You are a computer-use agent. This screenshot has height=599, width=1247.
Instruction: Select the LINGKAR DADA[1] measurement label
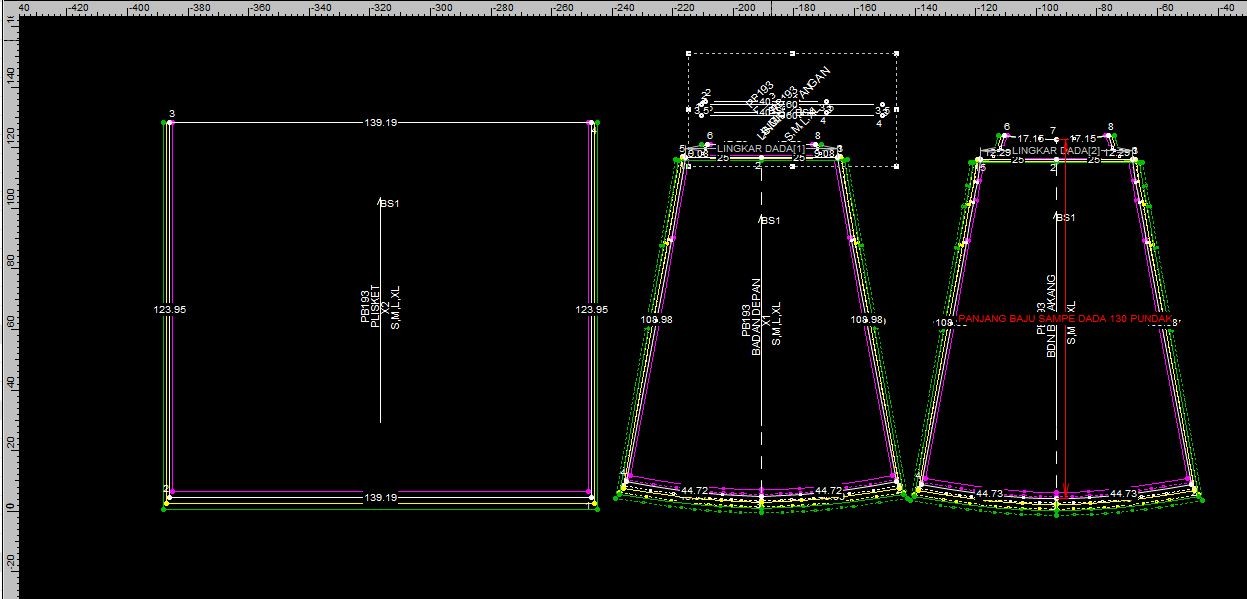point(760,148)
